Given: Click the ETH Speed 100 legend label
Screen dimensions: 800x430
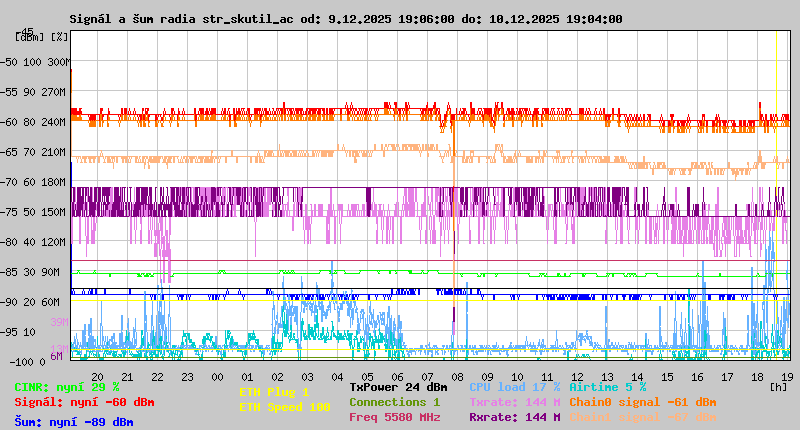Looking at the screenshot, I should pyautogui.click(x=284, y=407).
